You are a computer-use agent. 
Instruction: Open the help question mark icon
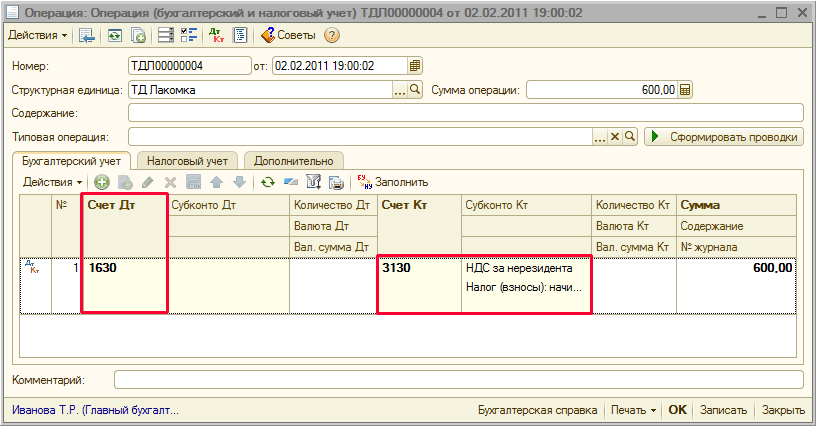pos(332,35)
